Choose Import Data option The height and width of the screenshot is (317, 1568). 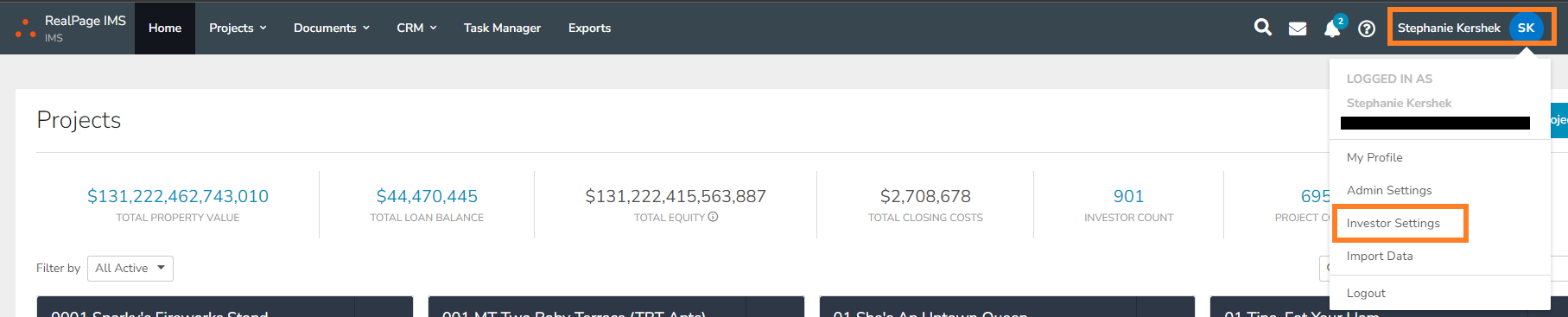coord(1380,256)
